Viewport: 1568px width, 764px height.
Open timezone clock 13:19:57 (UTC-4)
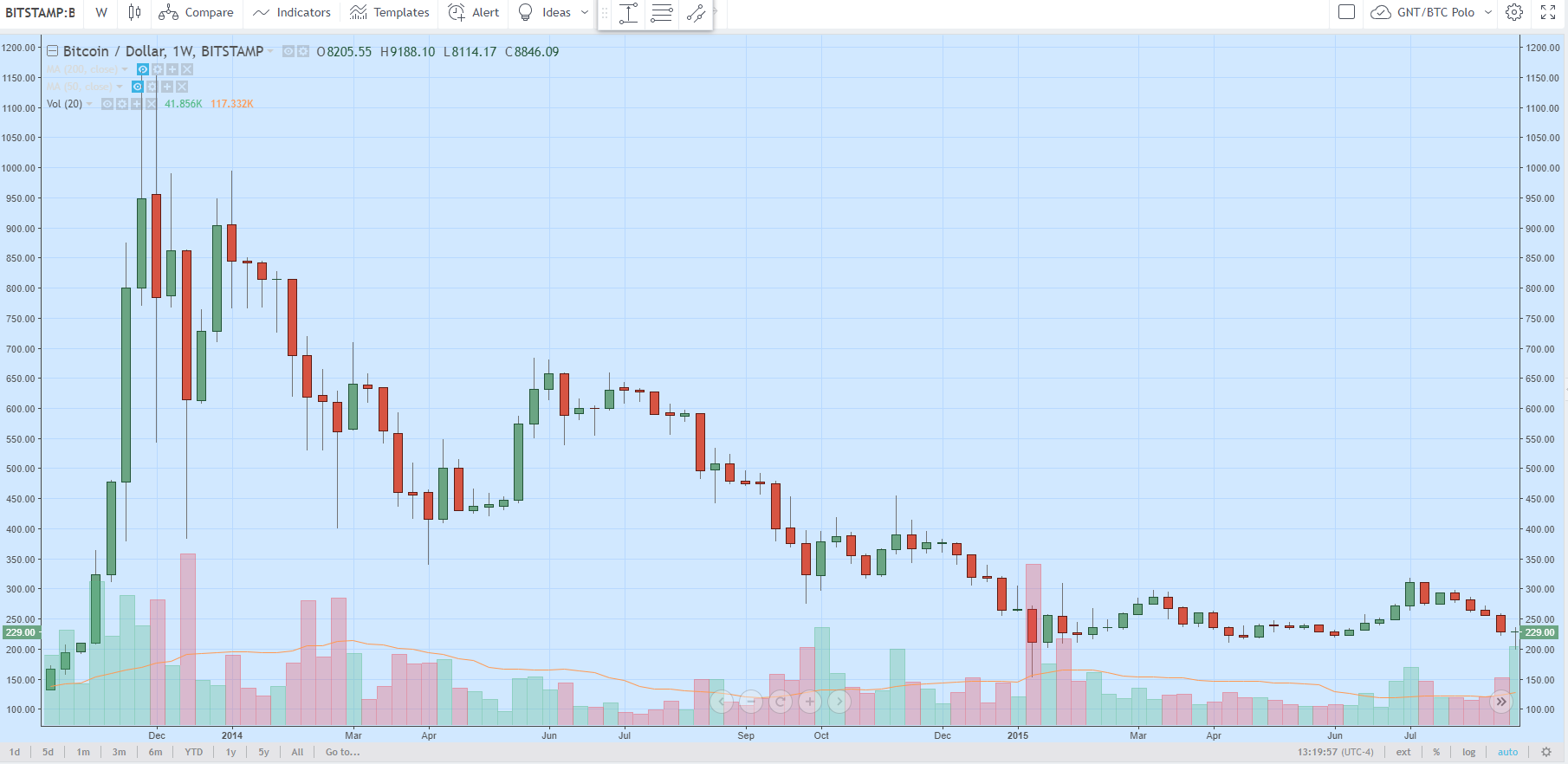pos(1335,752)
